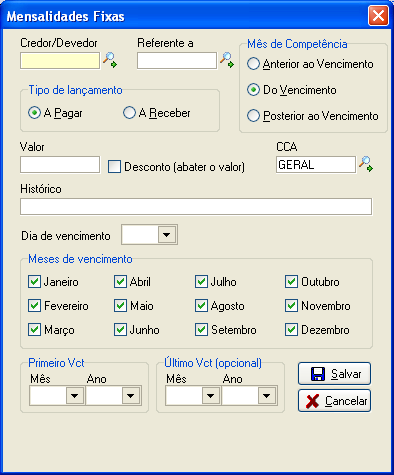Select Do Vencimento radio option
This screenshot has width=394, height=475.
(253, 90)
